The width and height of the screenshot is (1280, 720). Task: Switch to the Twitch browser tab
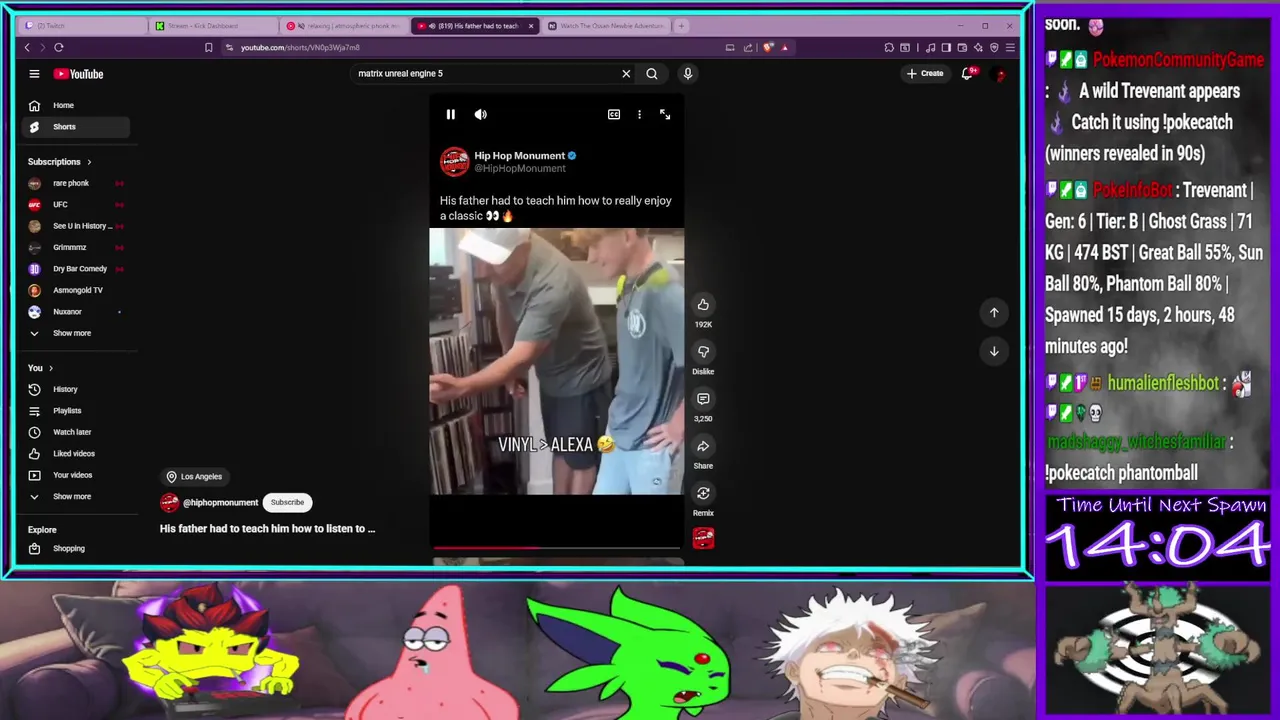(85, 26)
